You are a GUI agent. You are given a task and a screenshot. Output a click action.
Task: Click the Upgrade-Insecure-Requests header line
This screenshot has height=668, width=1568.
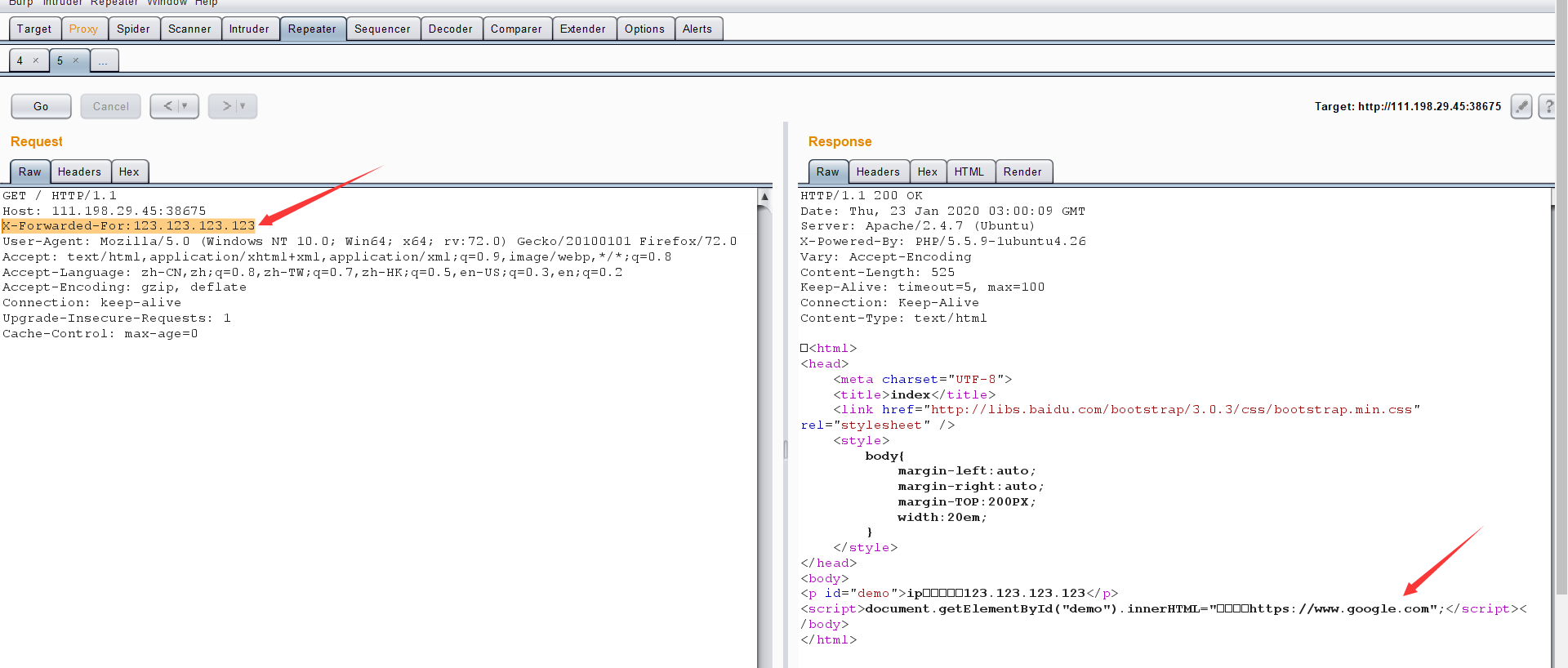[x=117, y=318]
